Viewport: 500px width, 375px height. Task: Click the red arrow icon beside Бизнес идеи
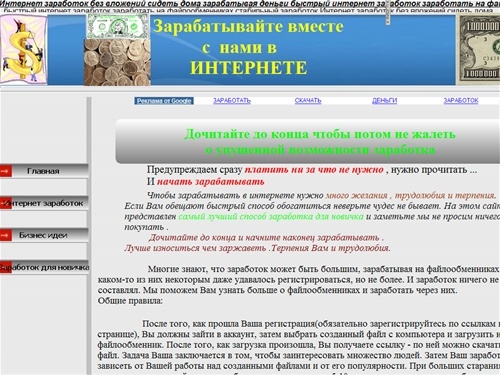(6, 235)
